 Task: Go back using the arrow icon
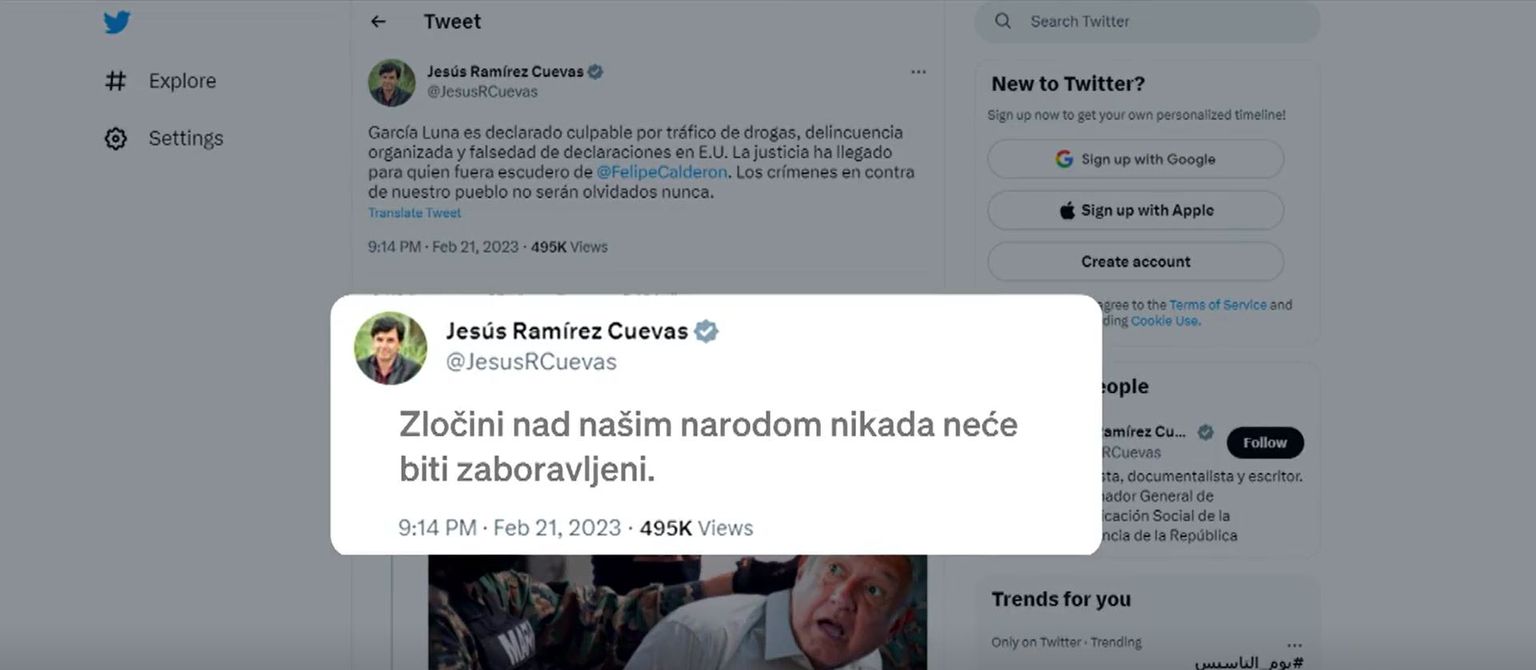click(x=378, y=21)
